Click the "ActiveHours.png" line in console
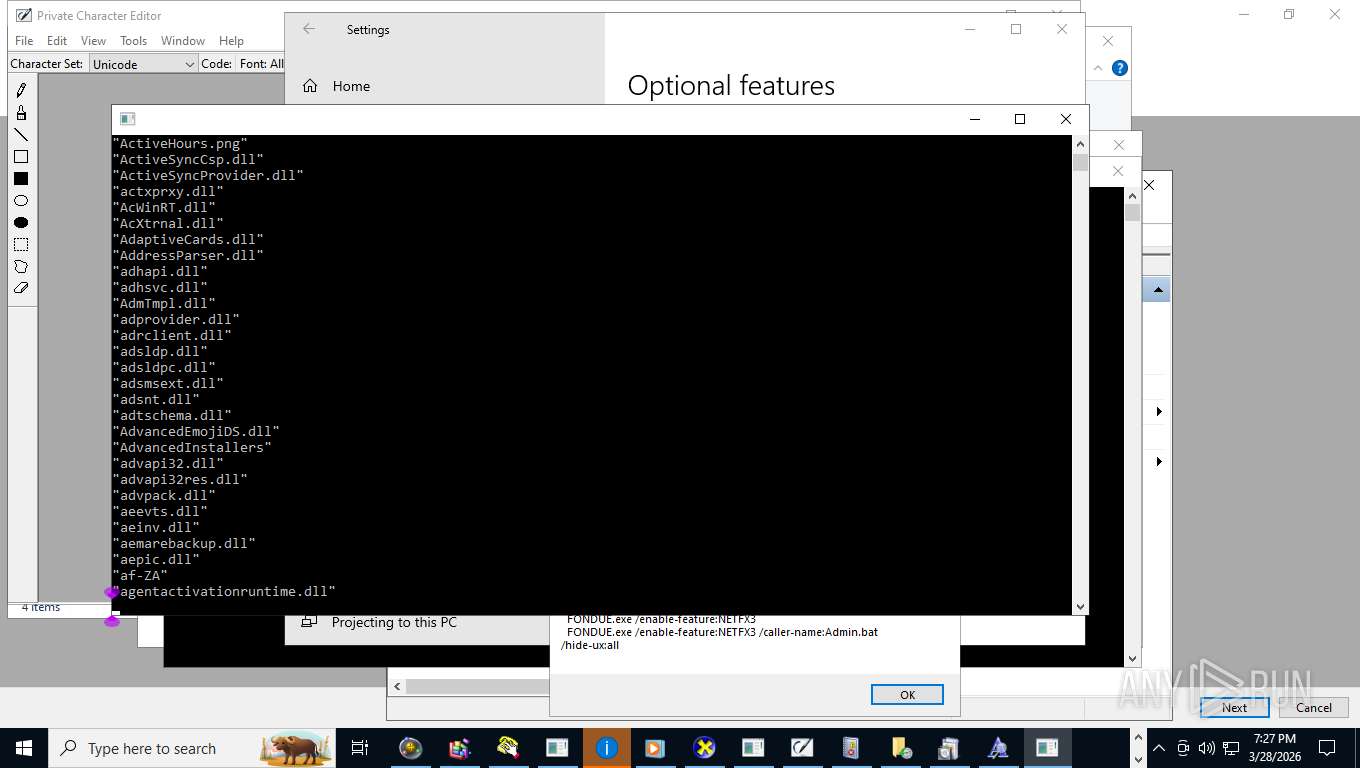 pyautogui.click(x=180, y=144)
